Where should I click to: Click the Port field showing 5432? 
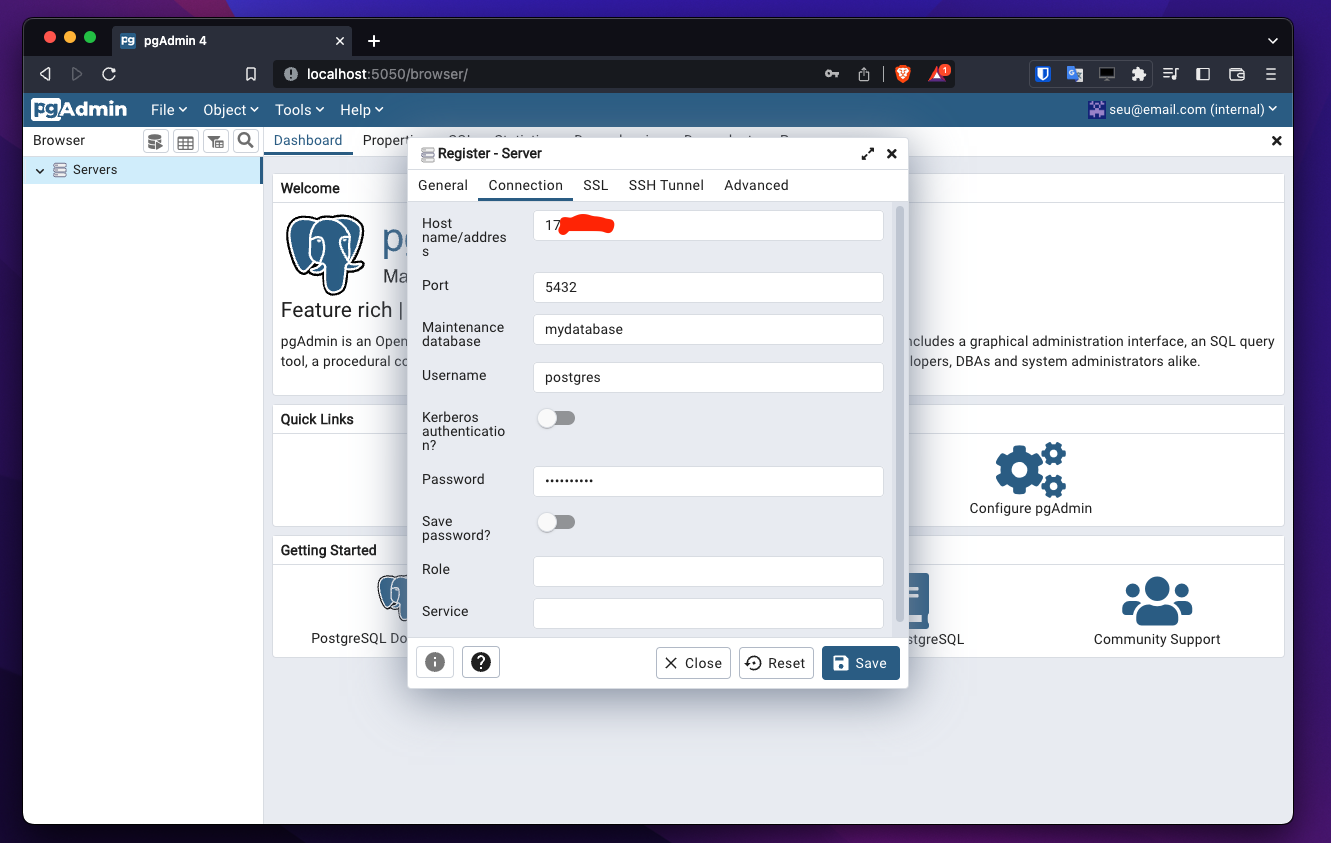click(x=708, y=287)
